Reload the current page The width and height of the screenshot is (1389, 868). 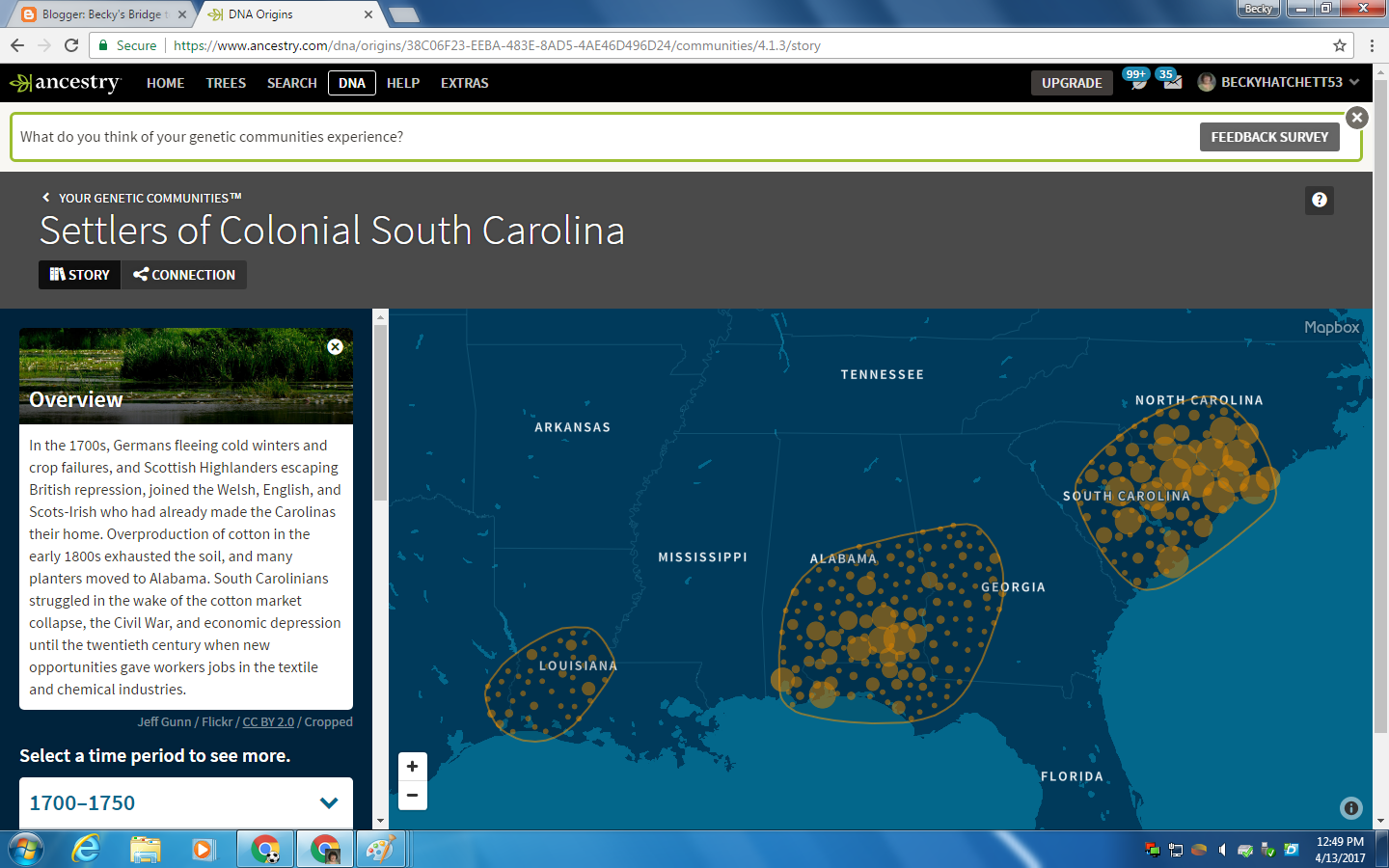tap(71, 45)
